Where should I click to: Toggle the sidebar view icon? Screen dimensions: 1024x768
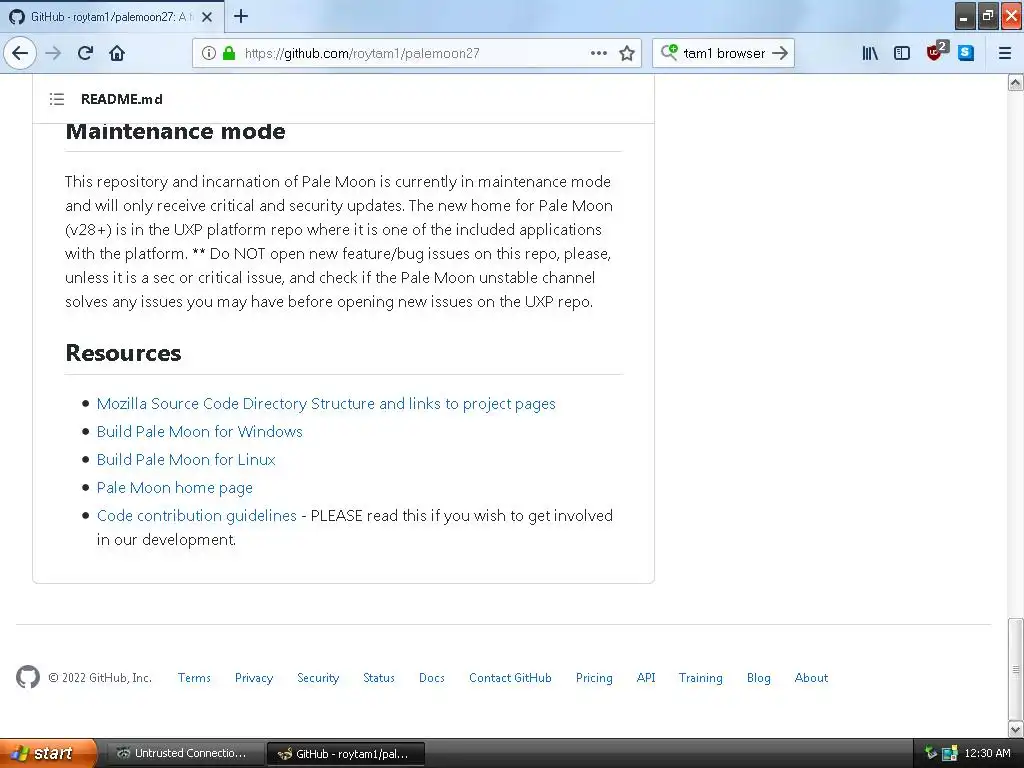(902, 53)
